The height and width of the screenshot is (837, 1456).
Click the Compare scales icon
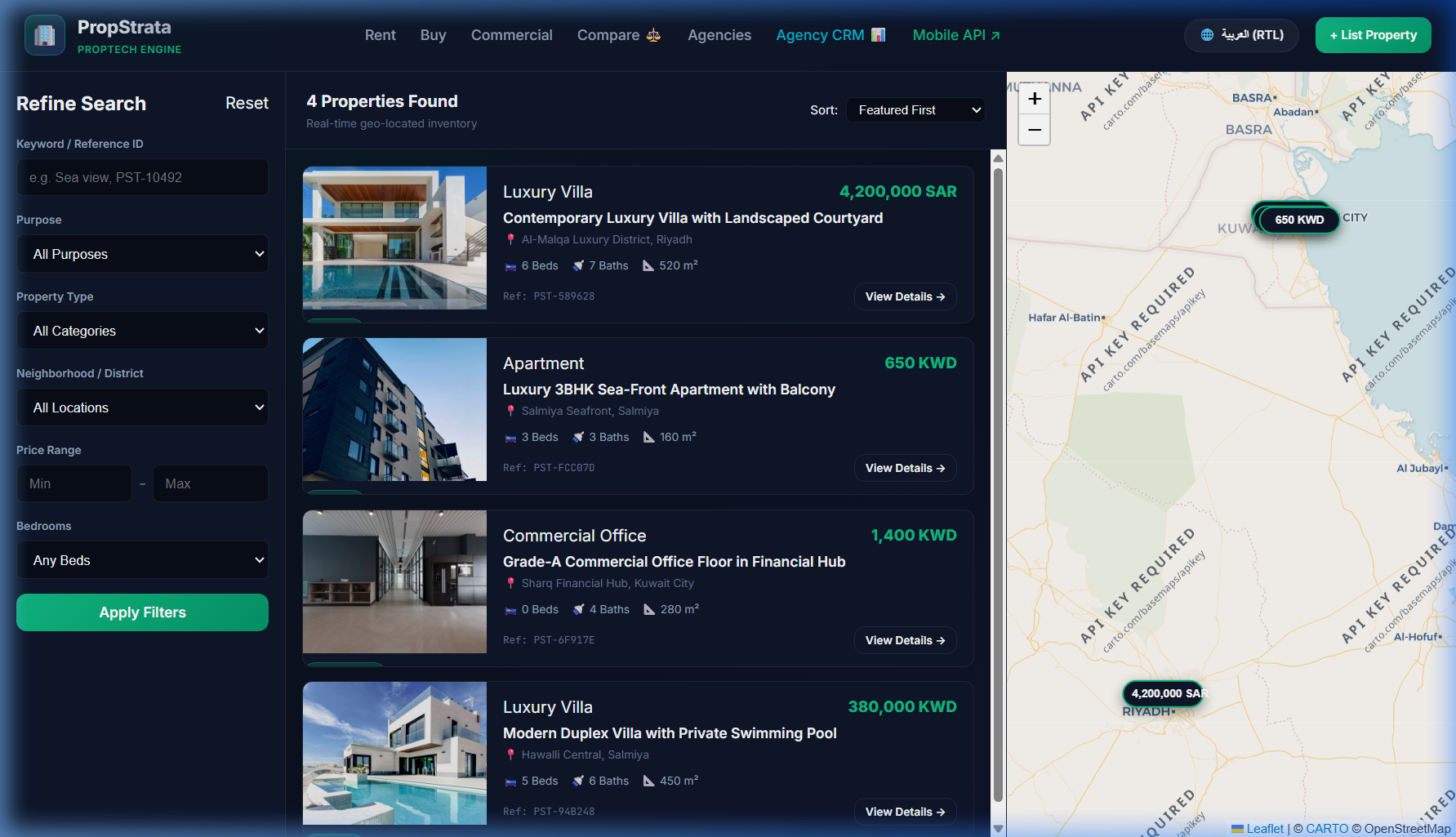(x=653, y=35)
